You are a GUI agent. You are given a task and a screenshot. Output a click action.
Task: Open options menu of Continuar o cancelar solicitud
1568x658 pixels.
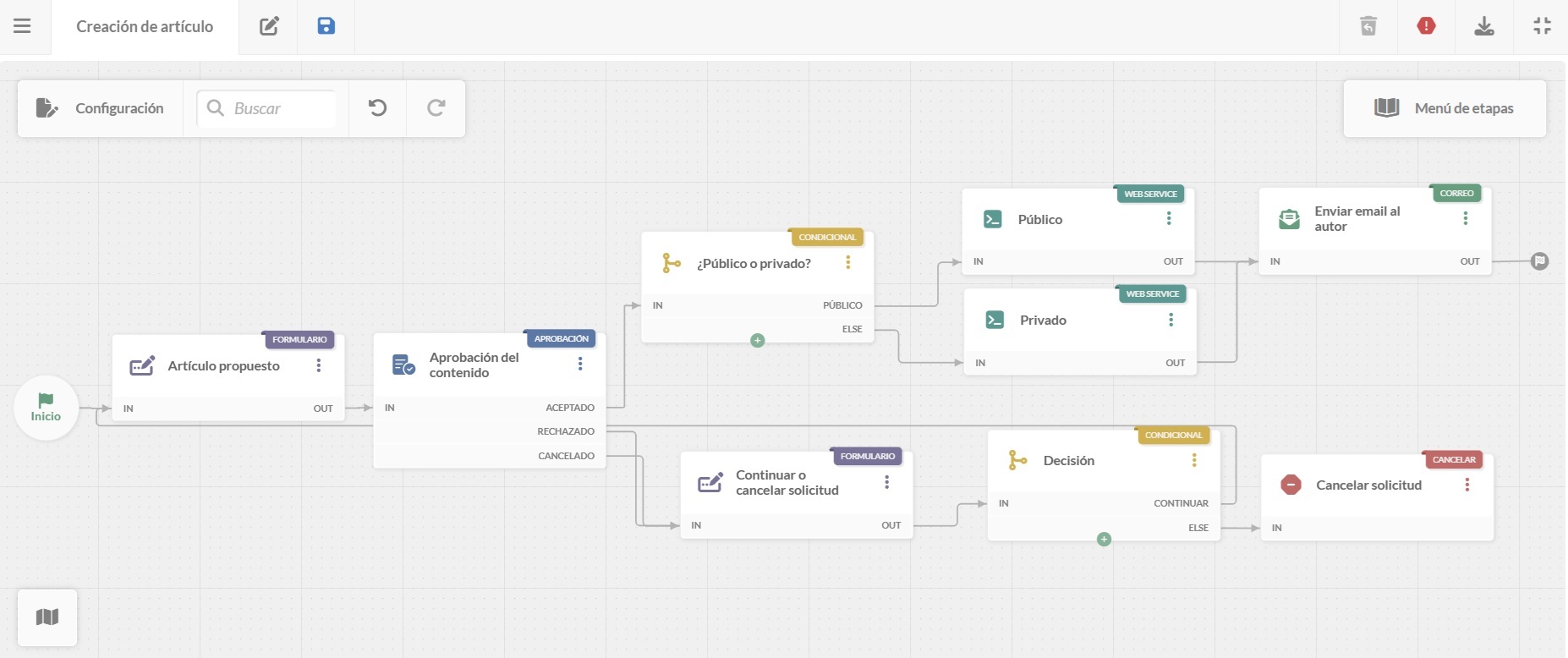[887, 482]
